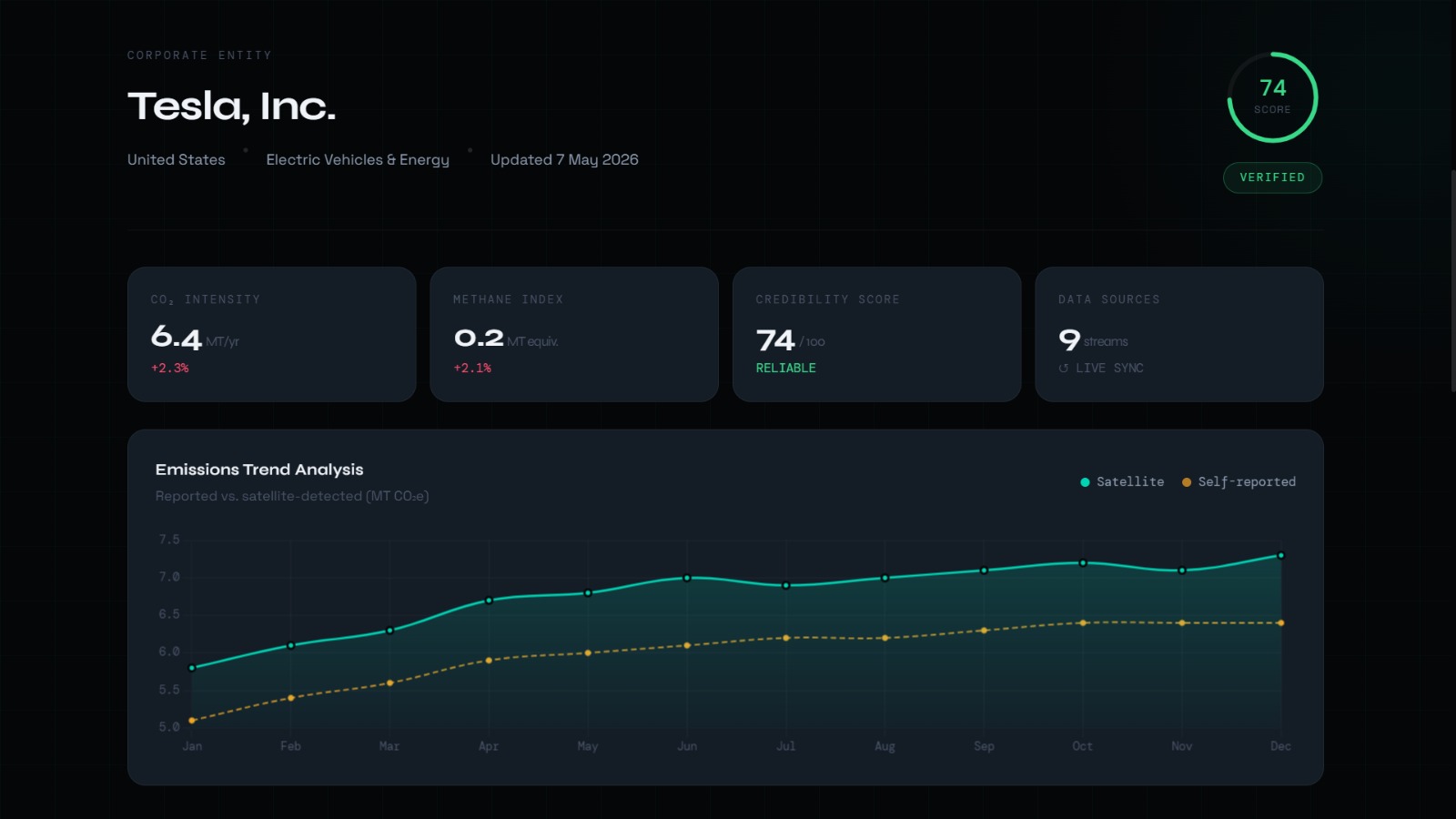Click the circular 74 score gauge

coord(1272,97)
